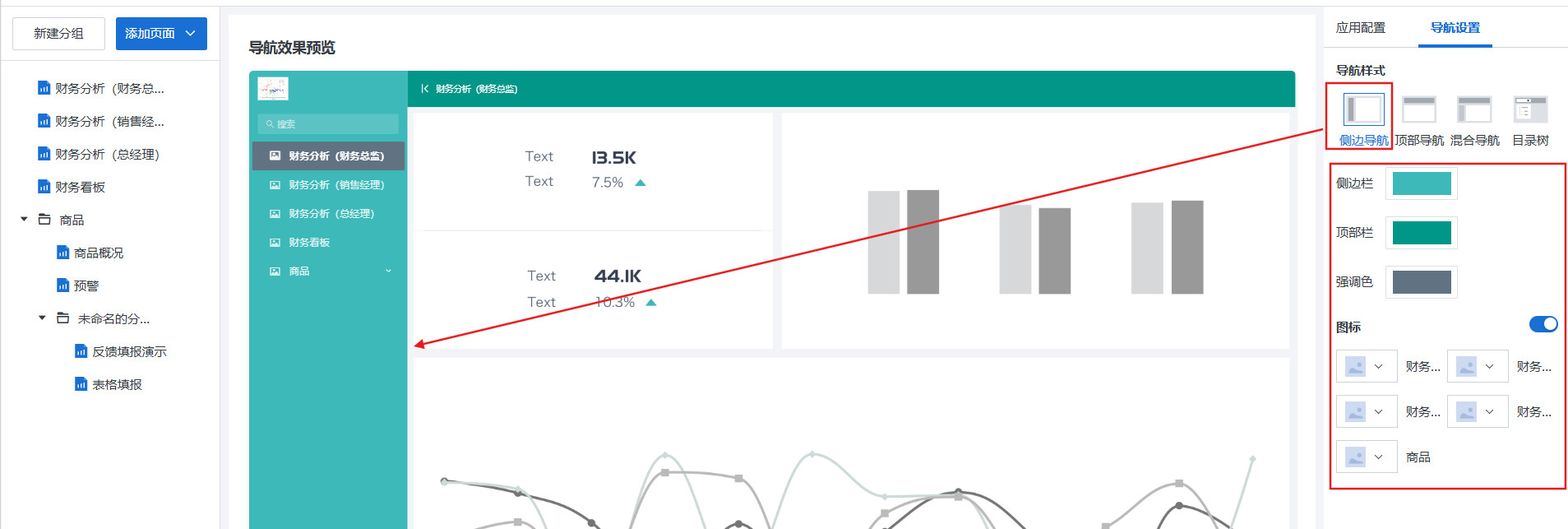Open icon picker dropdown for 商品
The width and height of the screenshot is (1568, 529).
click(1366, 457)
